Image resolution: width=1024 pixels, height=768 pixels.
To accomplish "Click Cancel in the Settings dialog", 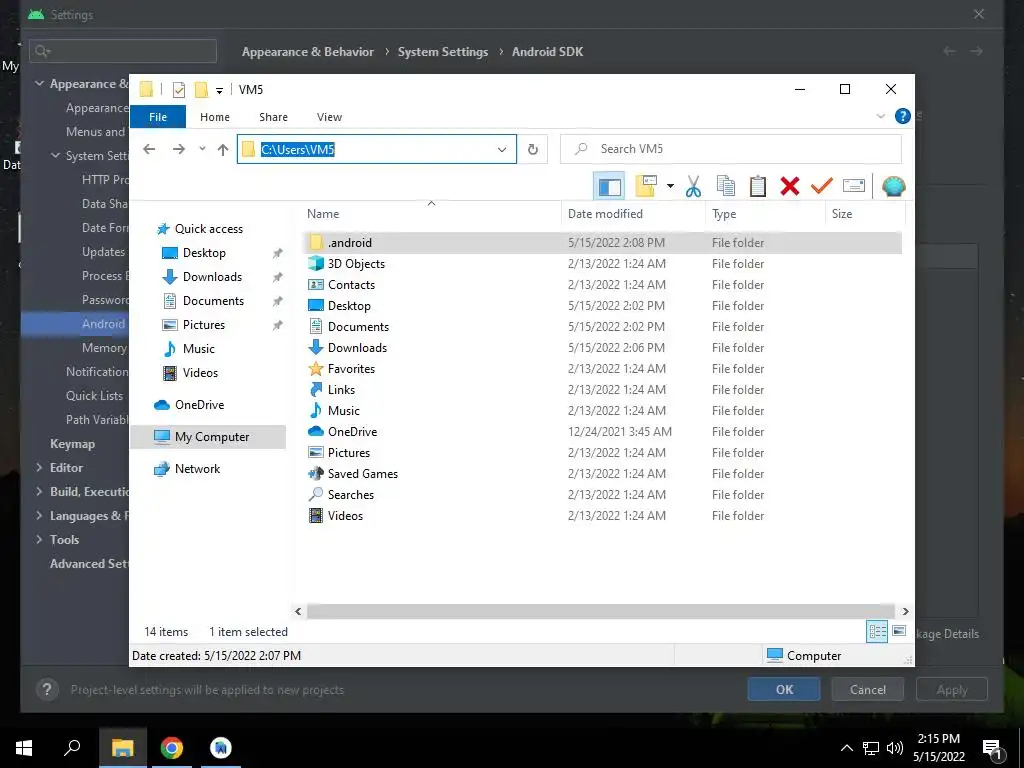I will (x=867, y=690).
